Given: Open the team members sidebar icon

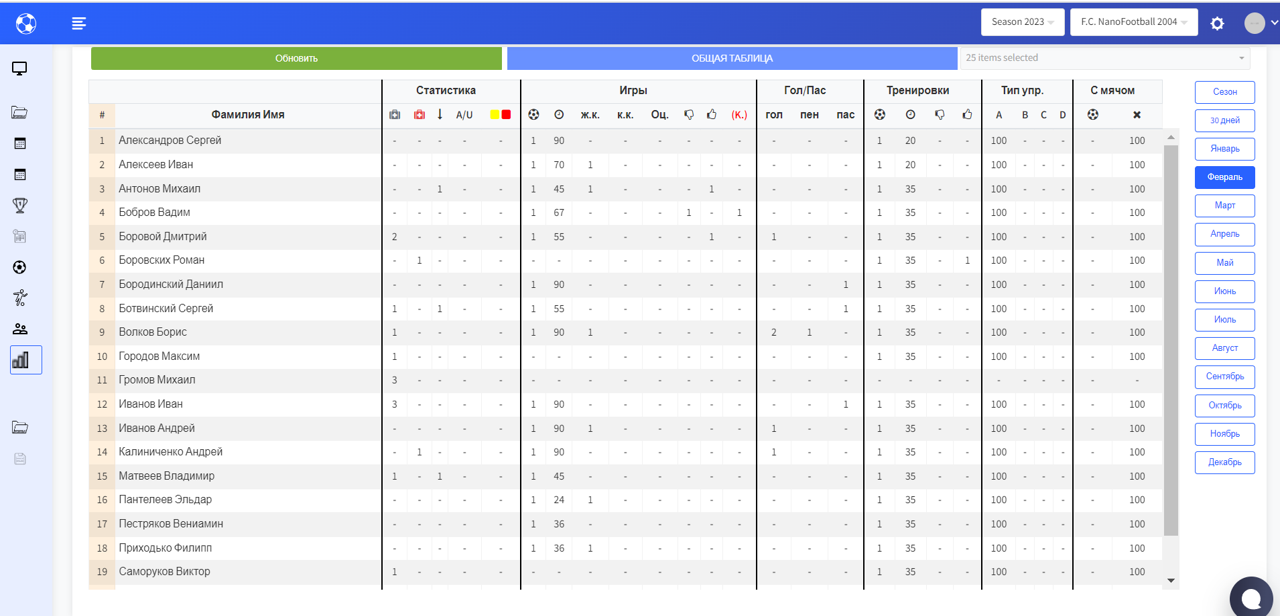Looking at the screenshot, I should coord(20,329).
